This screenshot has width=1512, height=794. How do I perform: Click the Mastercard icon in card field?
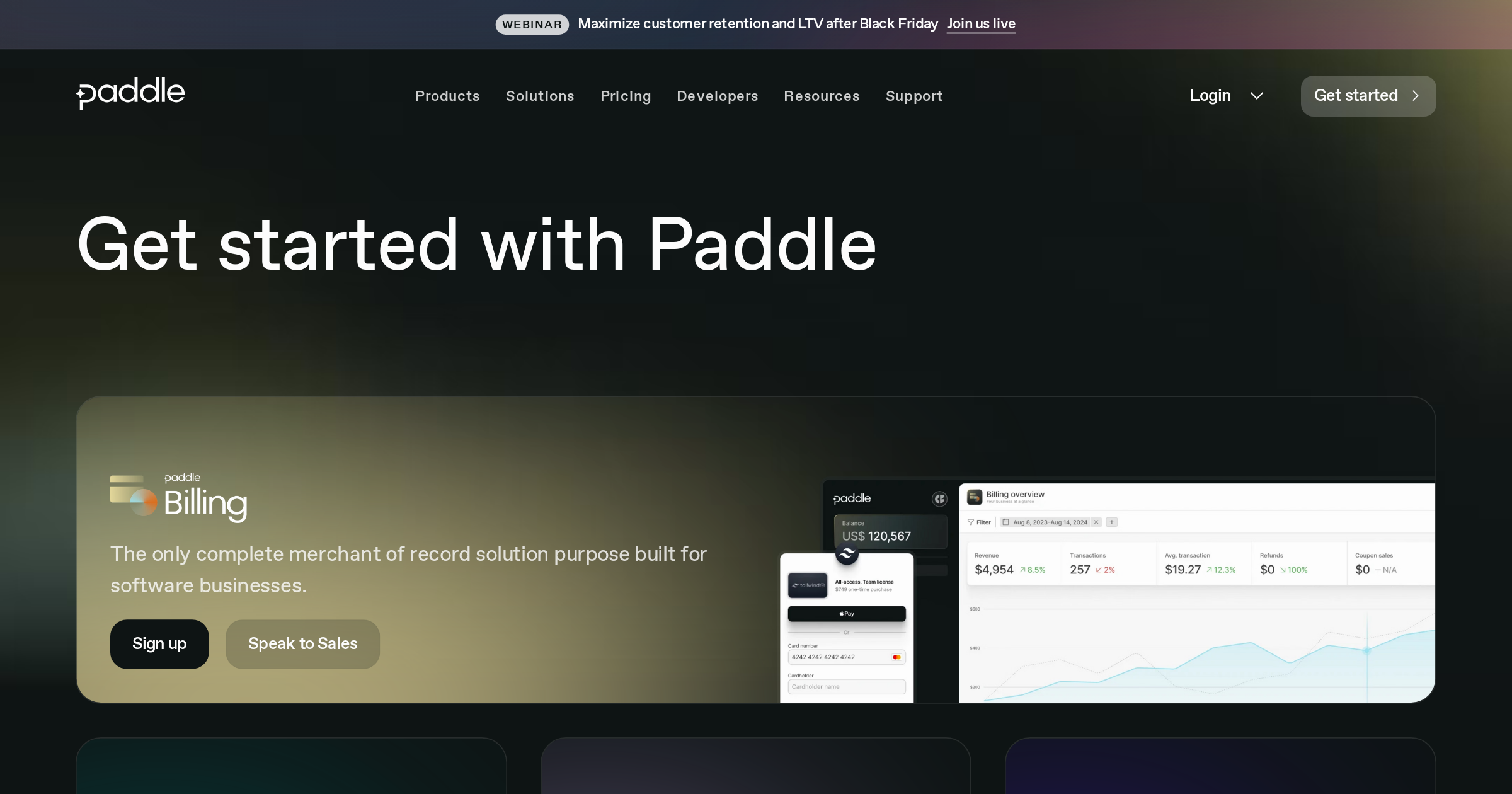pyautogui.click(x=896, y=657)
